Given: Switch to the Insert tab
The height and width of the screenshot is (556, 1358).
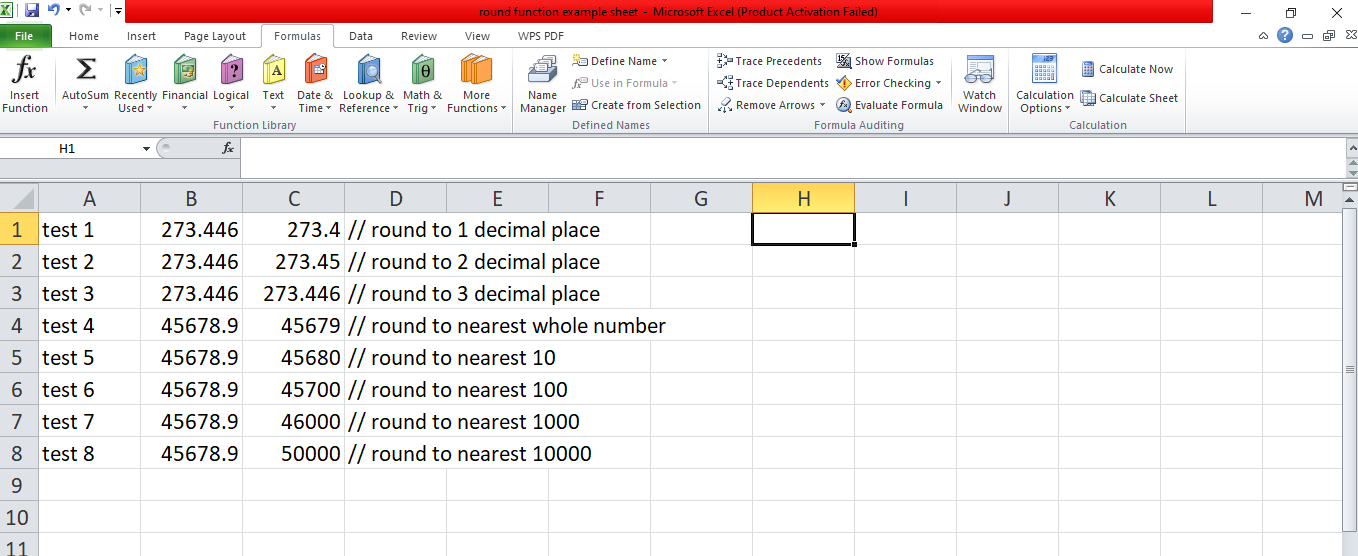Looking at the screenshot, I should (x=141, y=36).
